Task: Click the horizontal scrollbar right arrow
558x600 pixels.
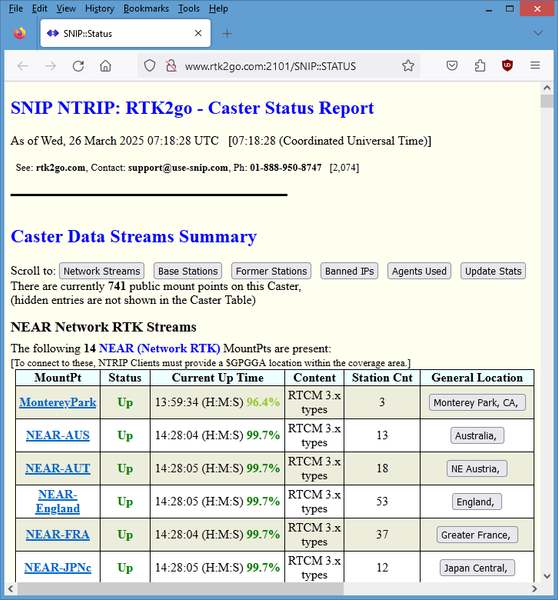Action: 535,589
